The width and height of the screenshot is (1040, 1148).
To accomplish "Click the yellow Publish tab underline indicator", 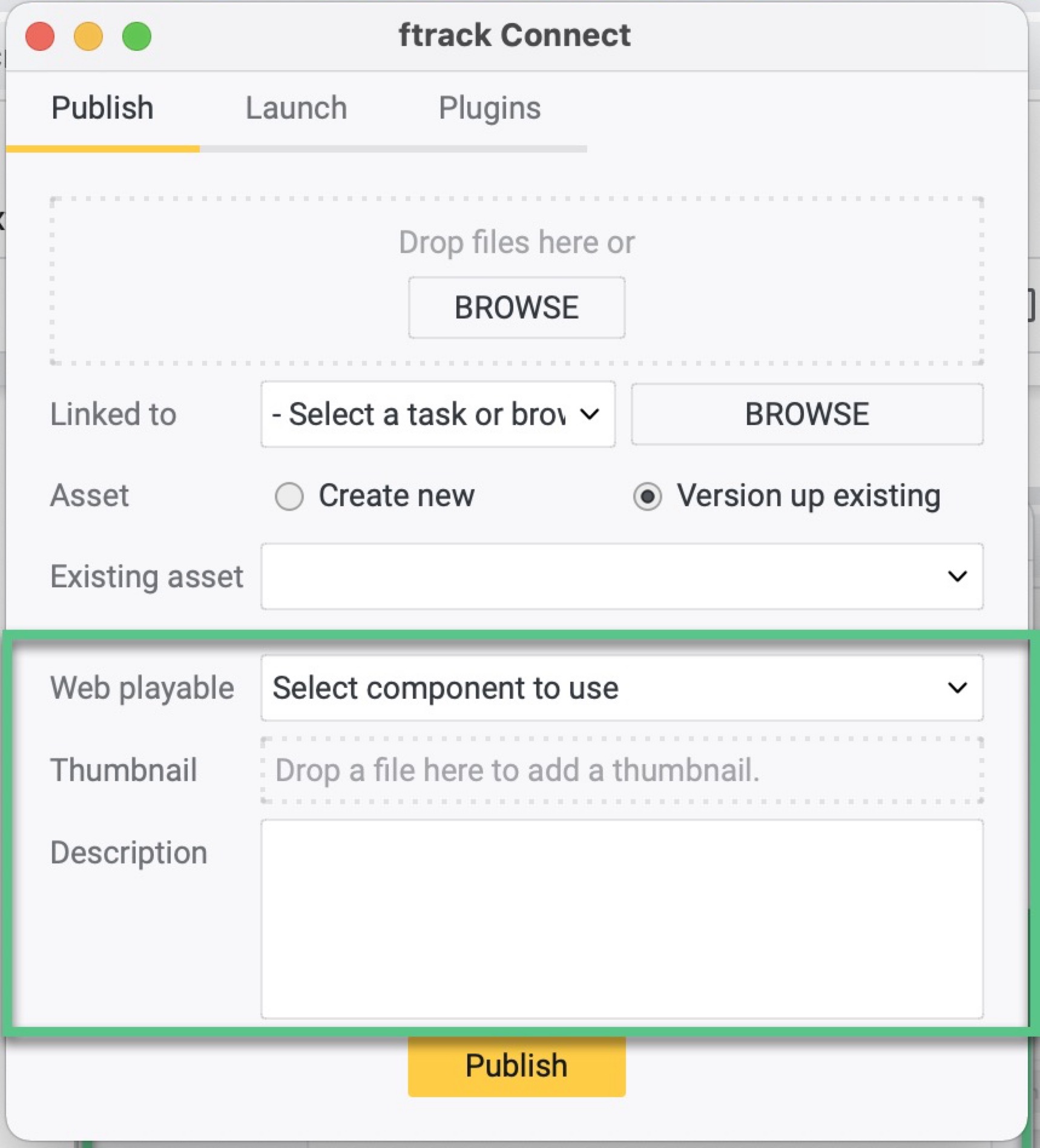I will pyautogui.click(x=102, y=147).
